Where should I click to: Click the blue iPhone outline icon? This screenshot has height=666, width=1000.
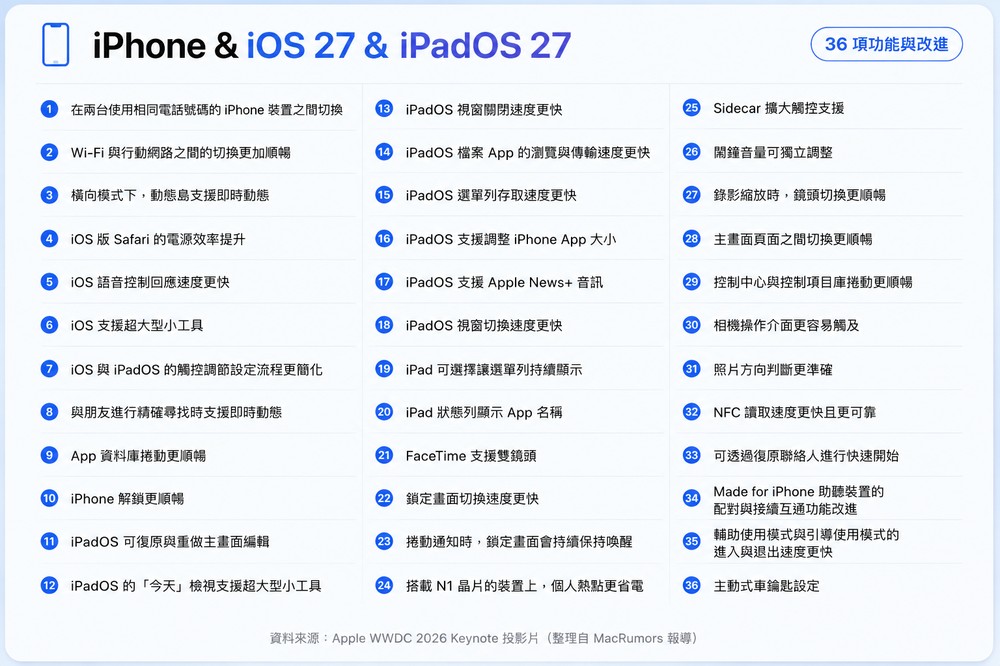[55, 45]
